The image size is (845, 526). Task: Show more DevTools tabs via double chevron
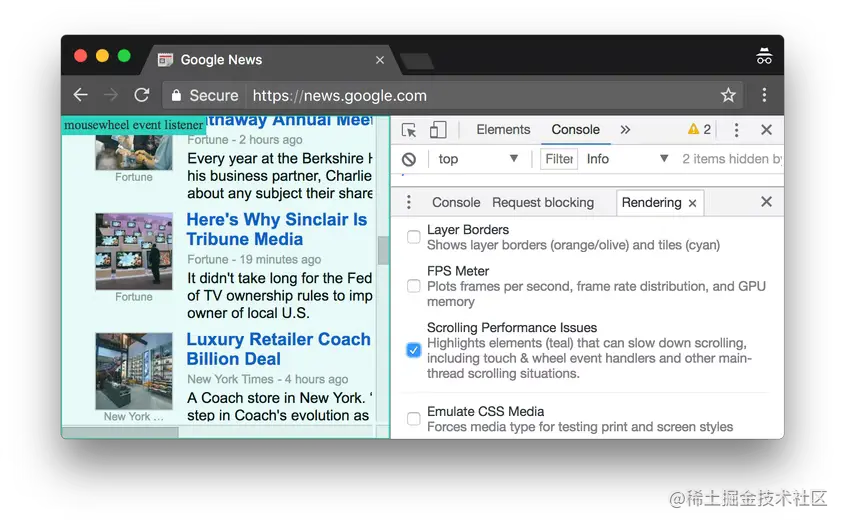click(625, 130)
